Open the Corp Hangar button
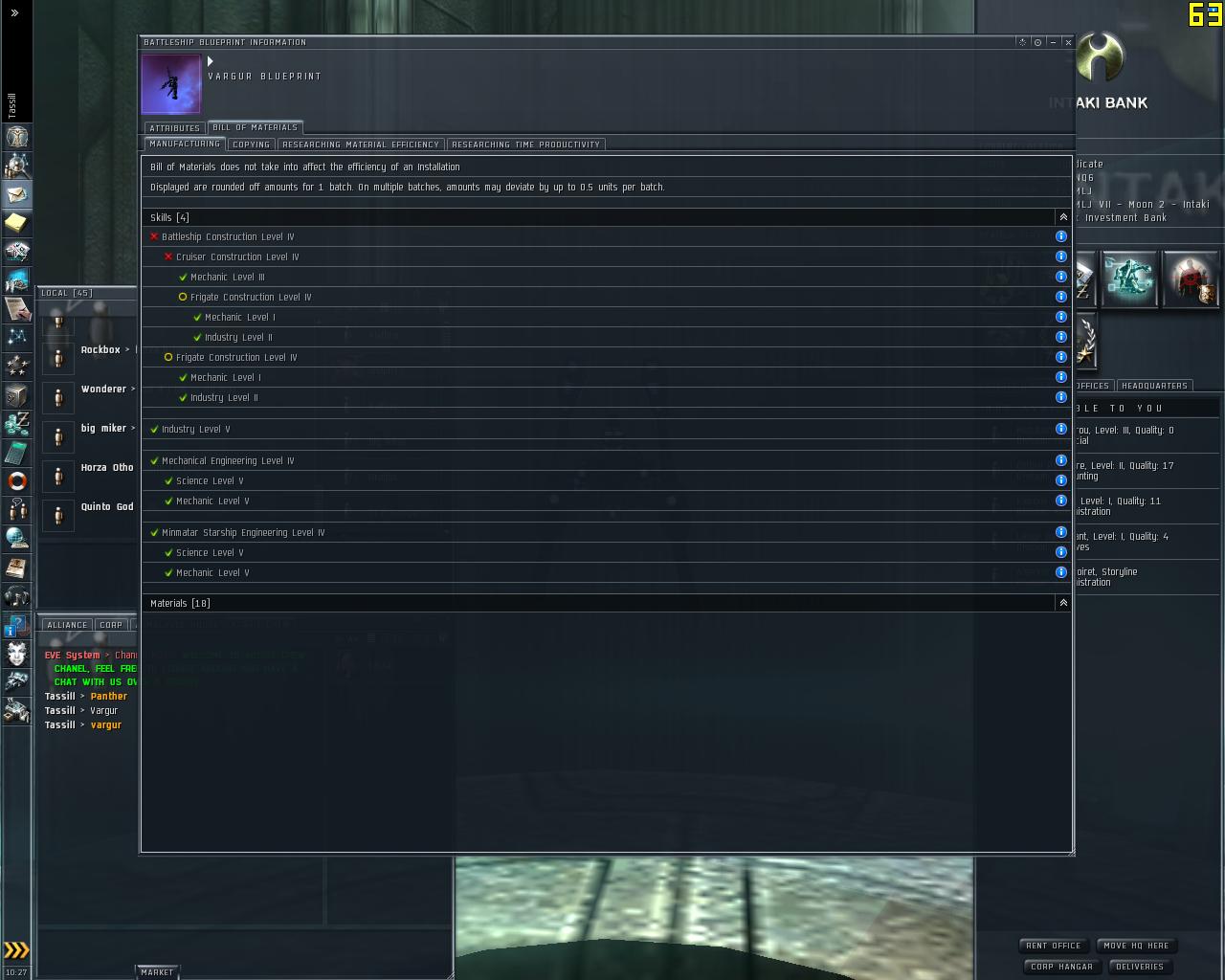The width and height of the screenshot is (1225, 980). point(1062,967)
